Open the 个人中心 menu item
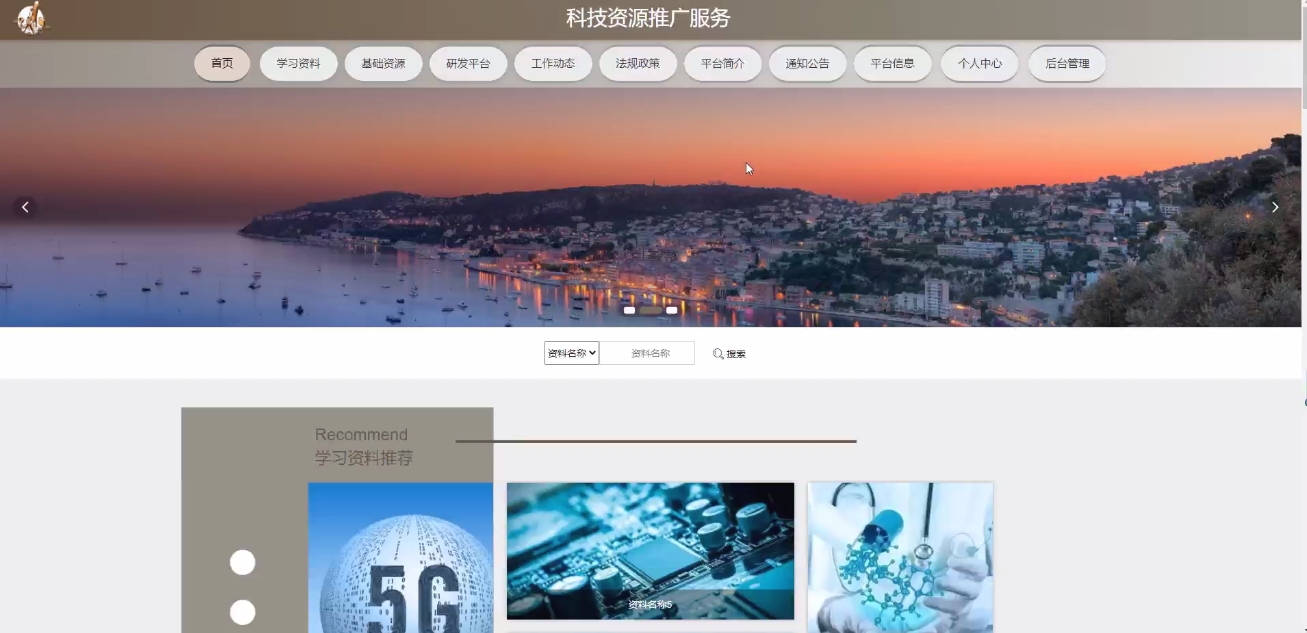 [980, 64]
